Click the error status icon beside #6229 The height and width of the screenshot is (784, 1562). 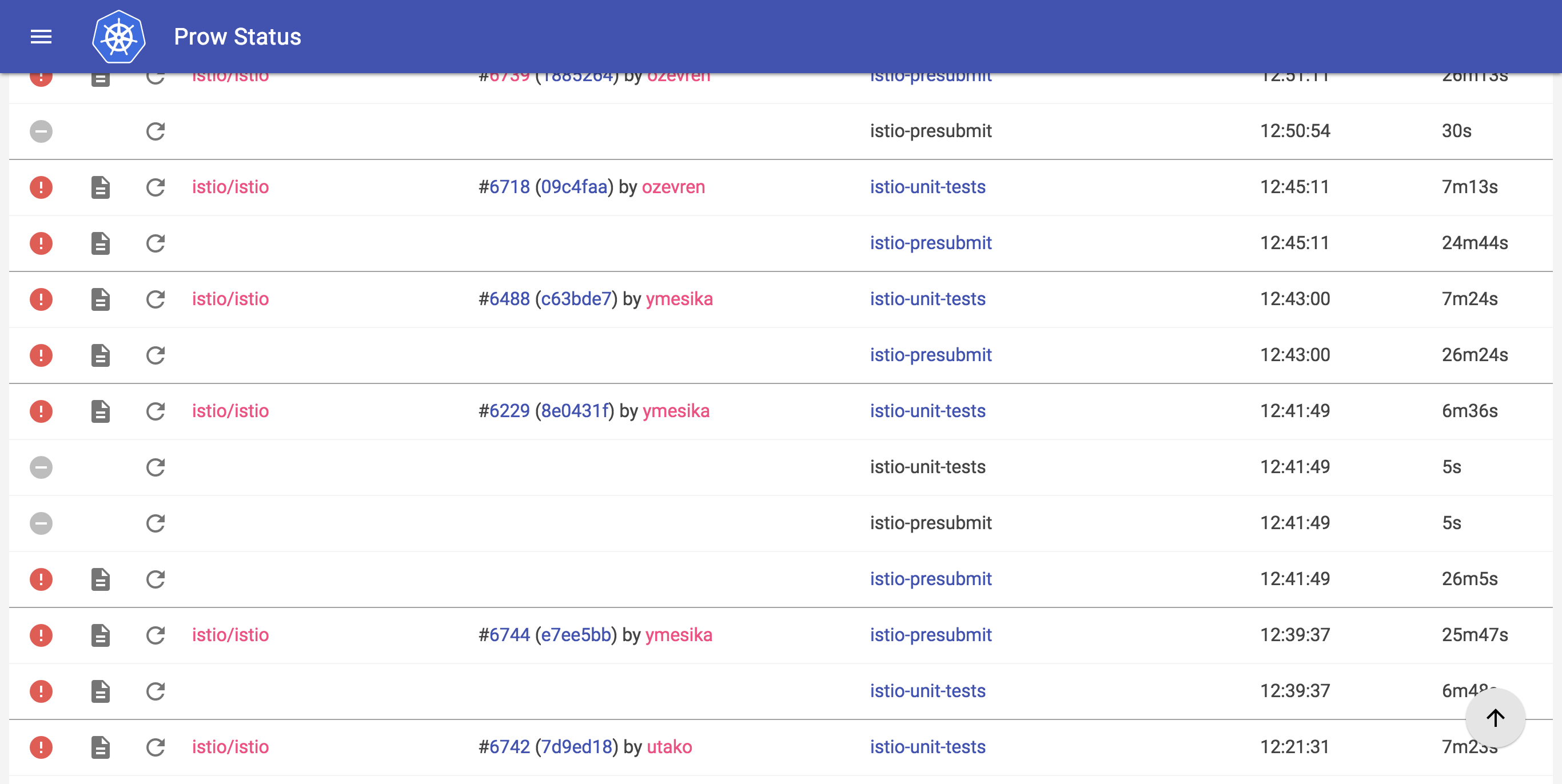[x=41, y=411]
